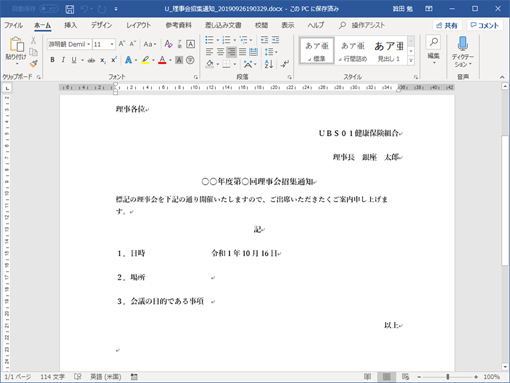Expand the font size dropdown

tap(112, 44)
